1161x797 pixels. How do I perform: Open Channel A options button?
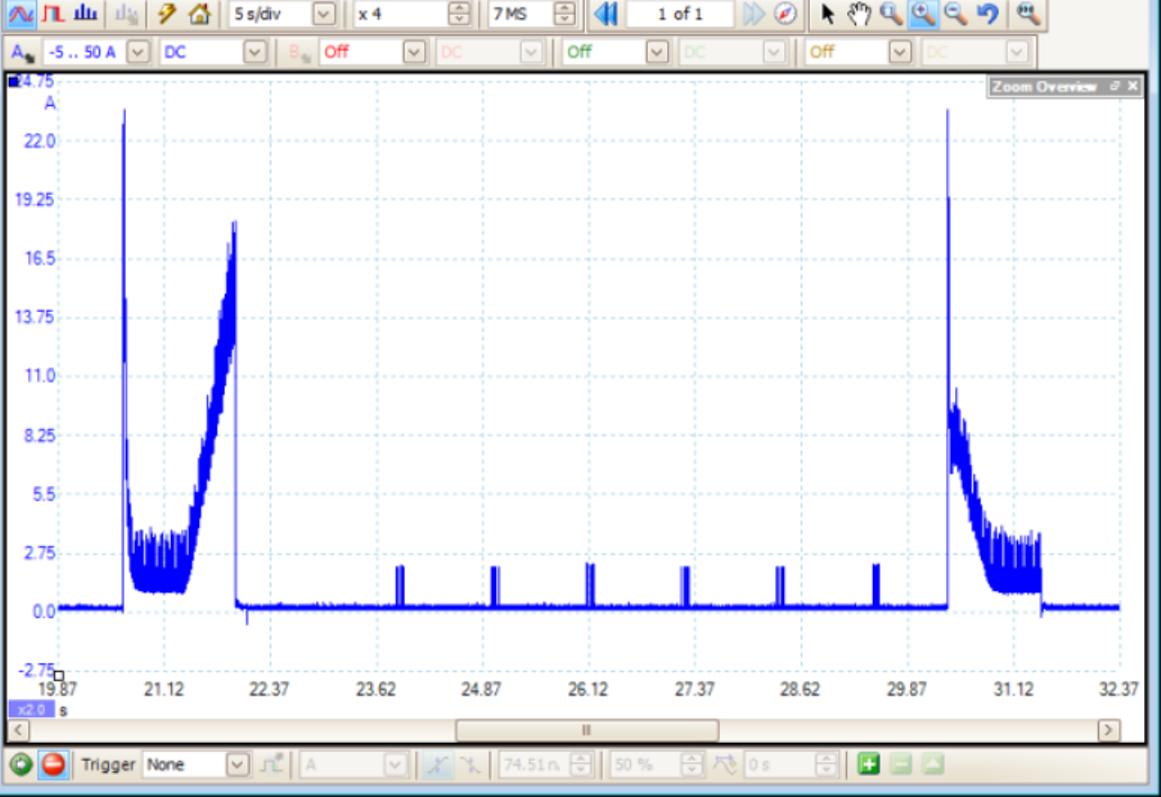click(x=21, y=51)
